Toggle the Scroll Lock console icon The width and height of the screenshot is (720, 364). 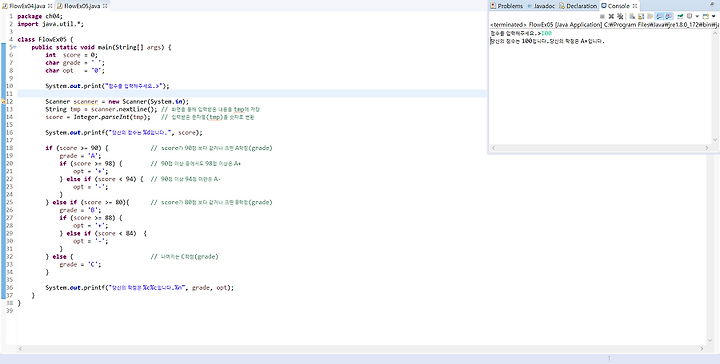click(x=641, y=16)
